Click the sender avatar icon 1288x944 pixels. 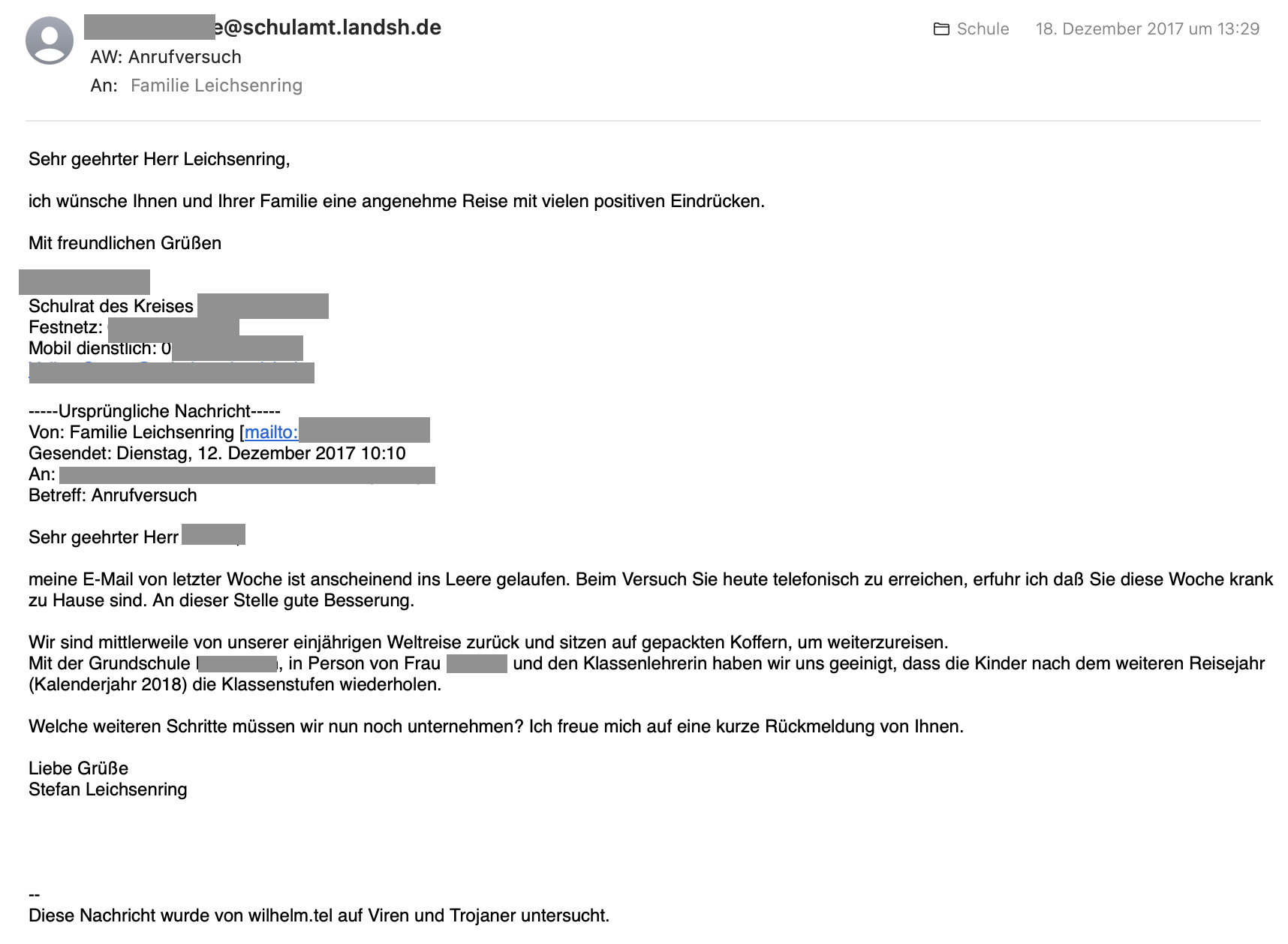point(50,41)
